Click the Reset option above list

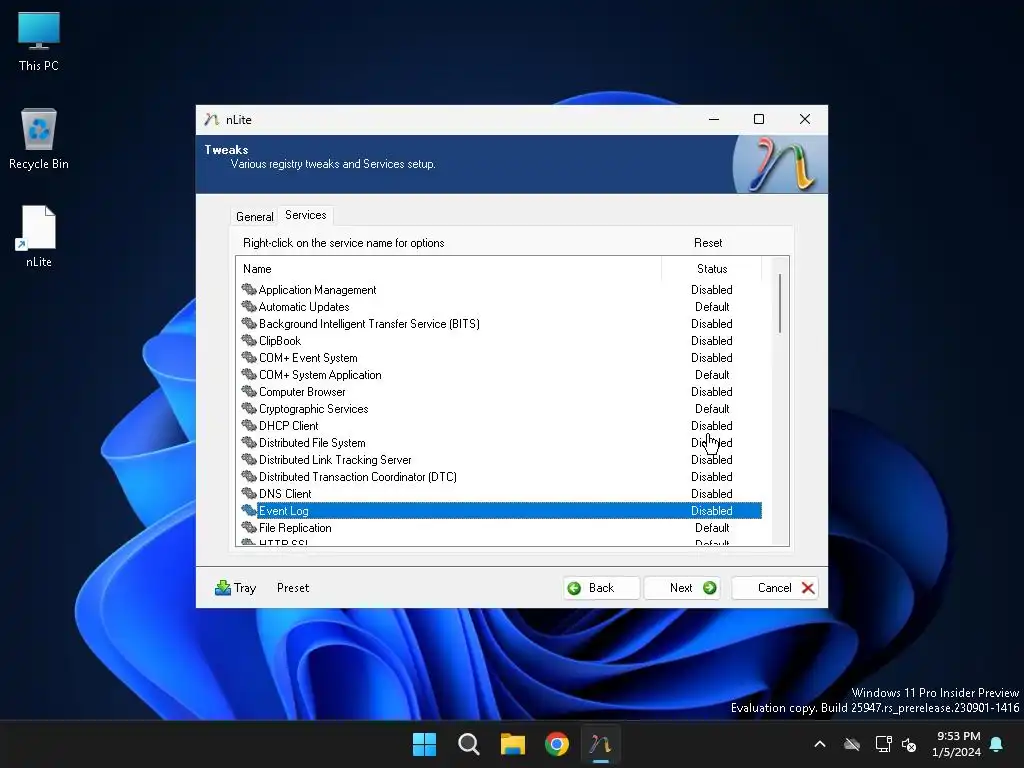click(708, 243)
